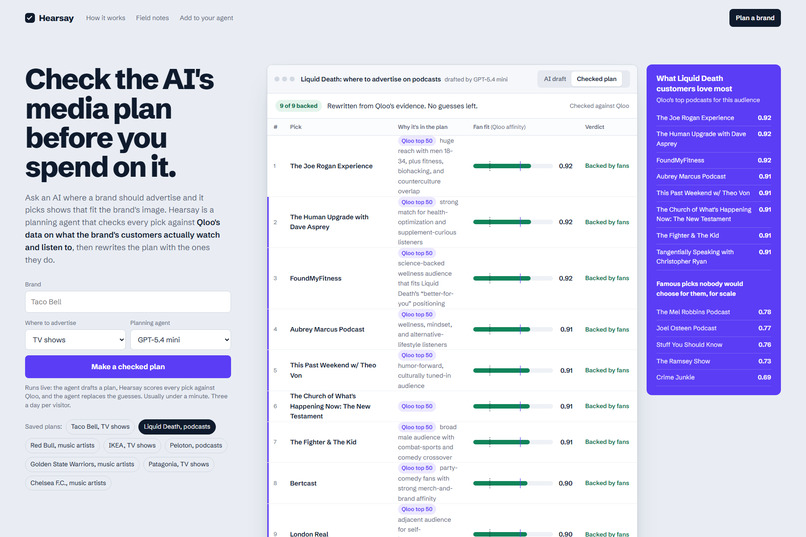Viewport: 806px width, 537px height.
Task: Open the How it works page
Action: pyautogui.click(x=105, y=18)
